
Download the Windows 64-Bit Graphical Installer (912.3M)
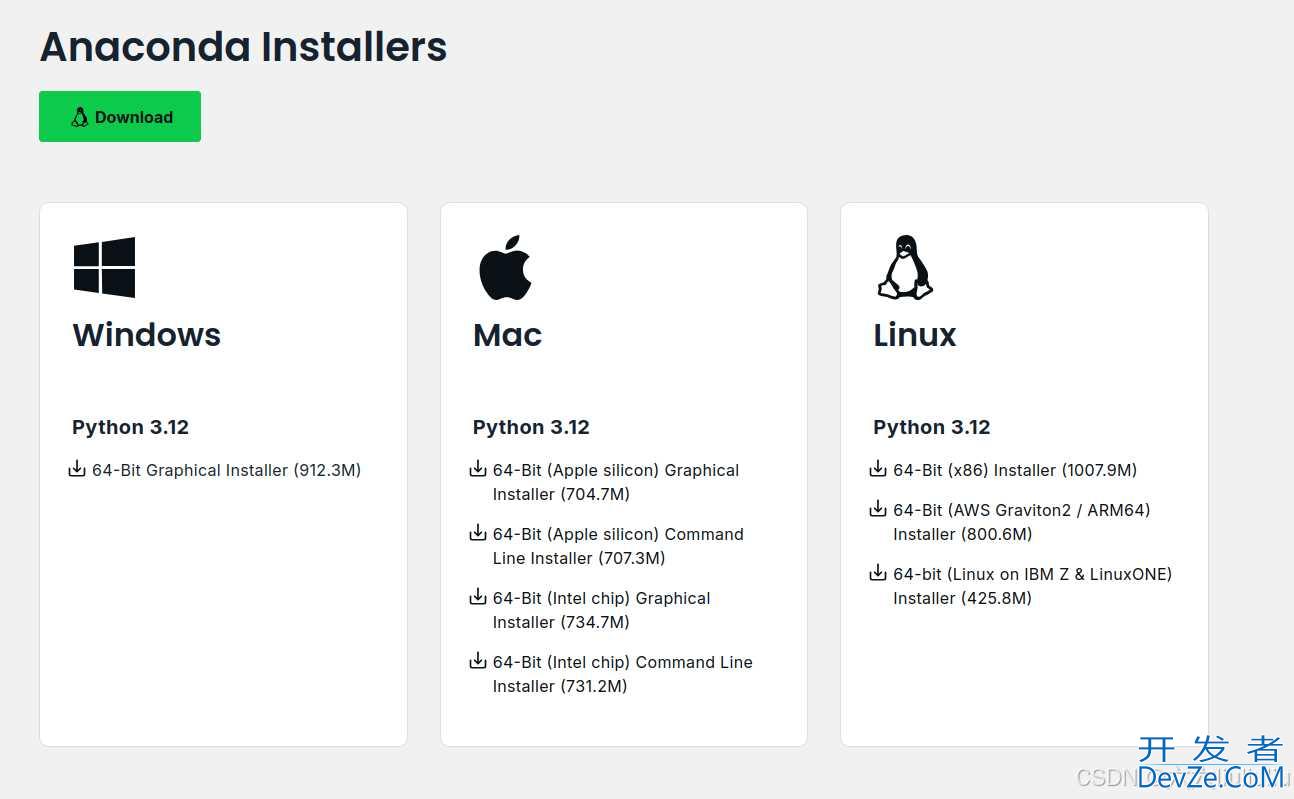(226, 470)
